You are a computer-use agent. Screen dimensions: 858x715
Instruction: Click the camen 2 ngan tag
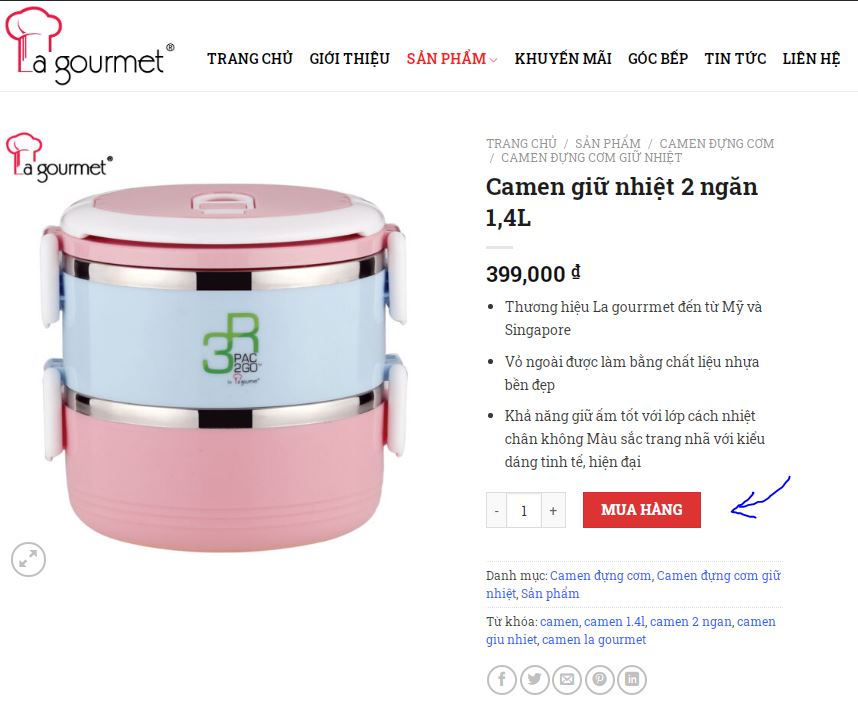coord(691,622)
